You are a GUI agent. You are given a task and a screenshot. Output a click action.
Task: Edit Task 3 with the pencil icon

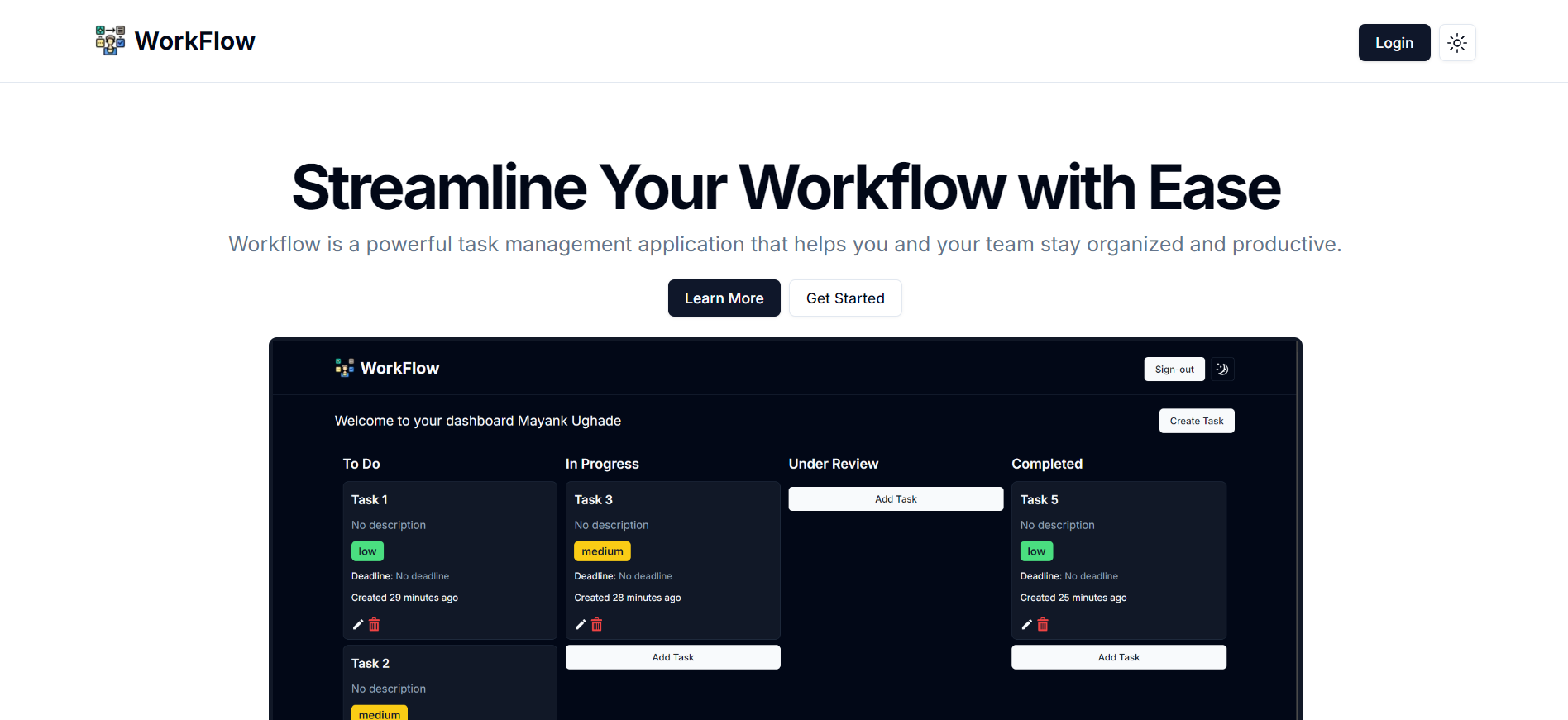581,625
